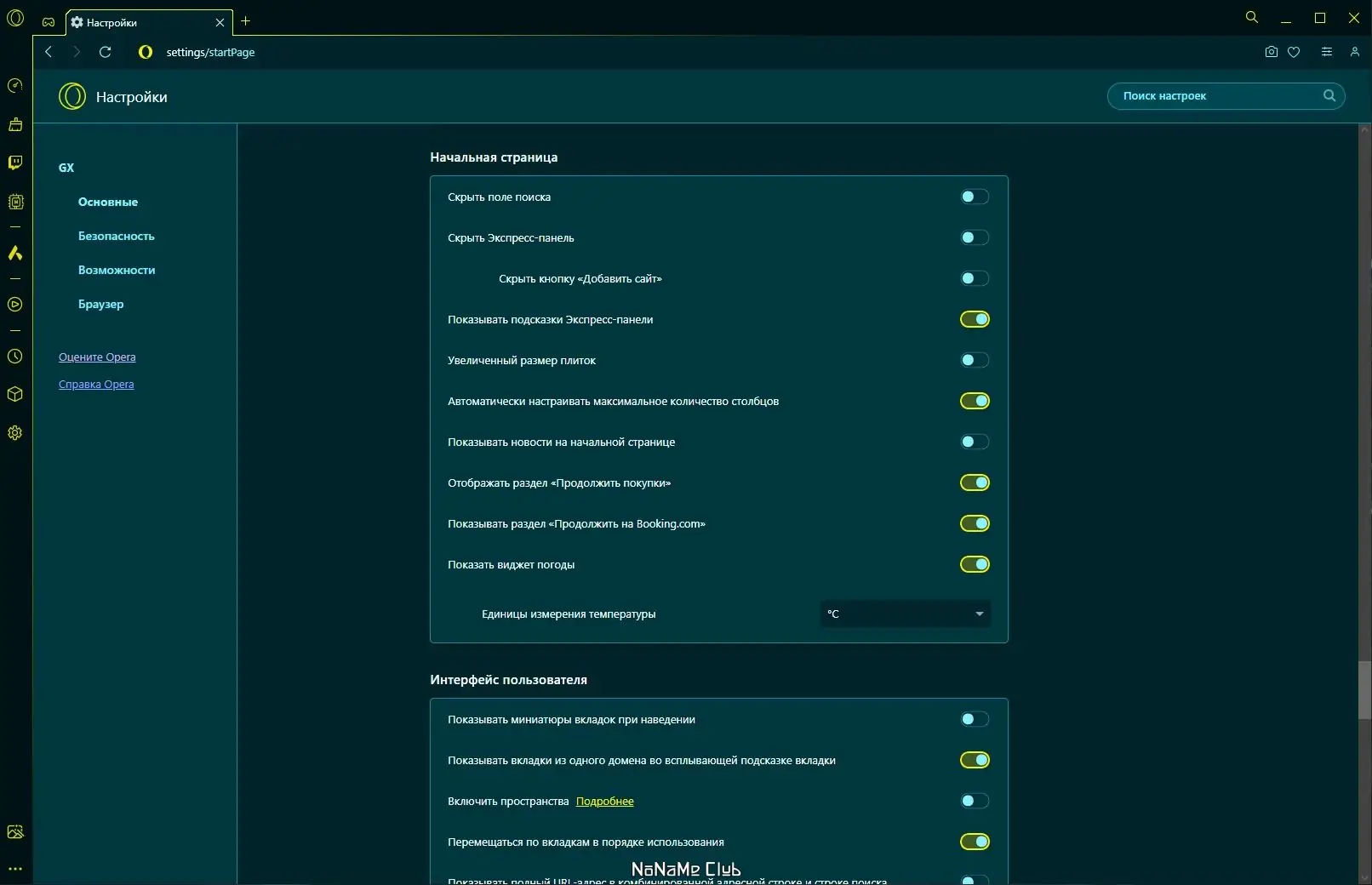The image size is (1372, 885).
Task: Click the Интерфейс пользователя heading
Action: 508,680
